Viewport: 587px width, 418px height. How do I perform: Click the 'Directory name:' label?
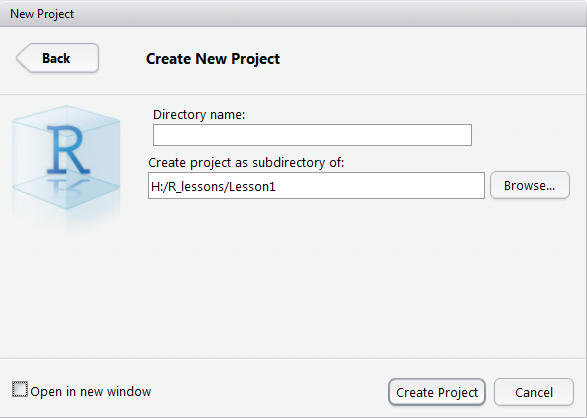click(x=199, y=115)
